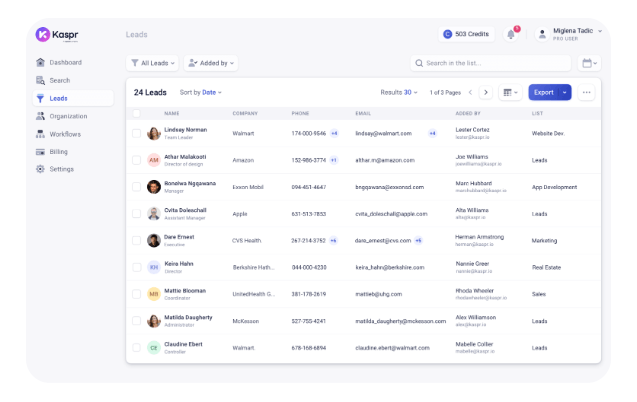Viewport: 637px width, 402px height.
Task: Check the Ronelwa Ngqawana row checkbox
Action: [x=136, y=187]
